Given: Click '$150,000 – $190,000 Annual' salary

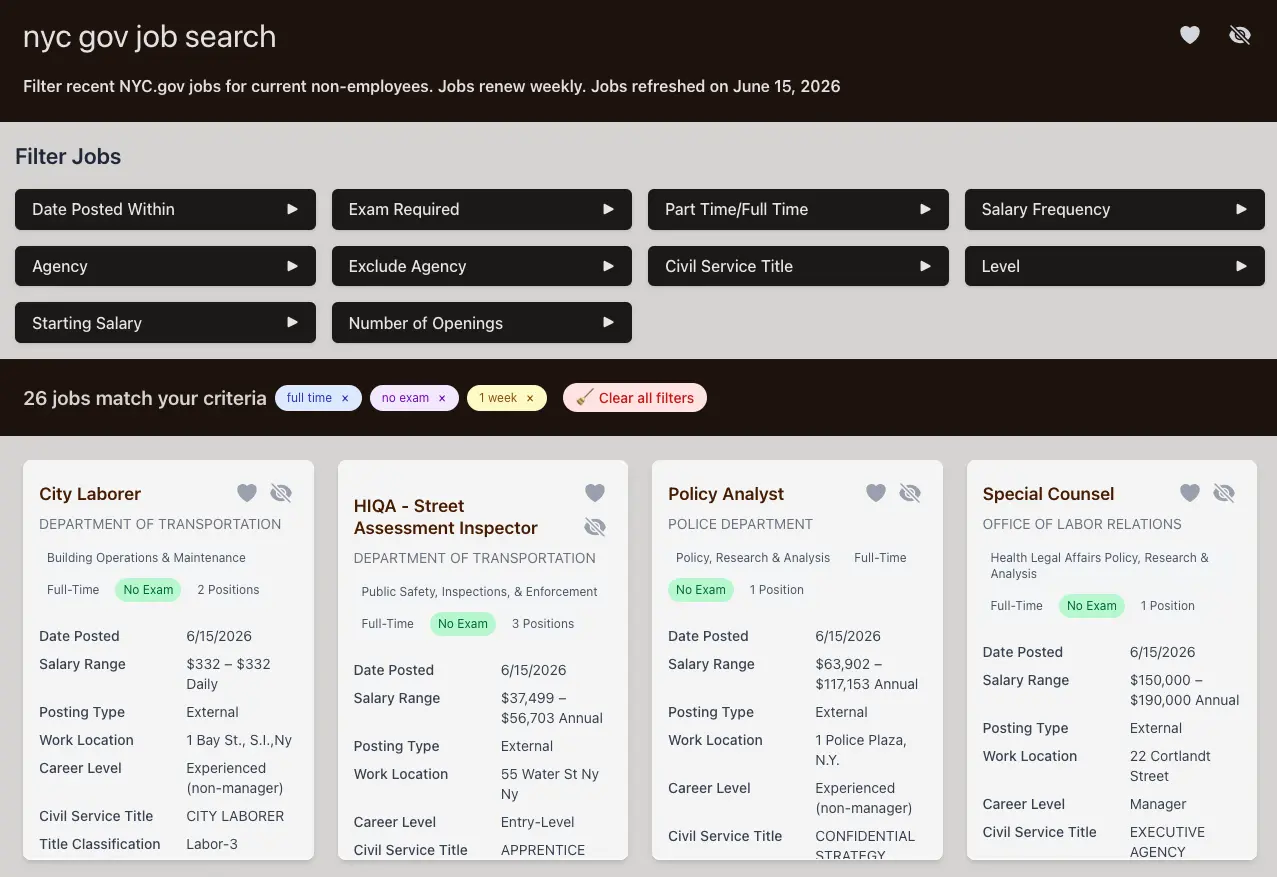Looking at the screenshot, I should pyautogui.click(x=1185, y=690).
